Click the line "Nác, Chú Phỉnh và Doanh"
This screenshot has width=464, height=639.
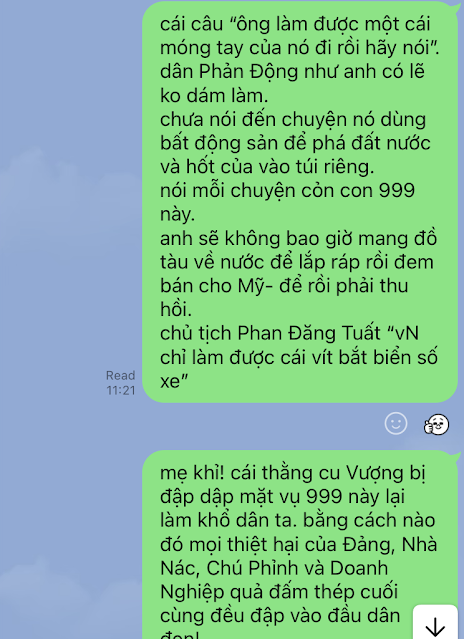pyautogui.click(x=274, y=568)
